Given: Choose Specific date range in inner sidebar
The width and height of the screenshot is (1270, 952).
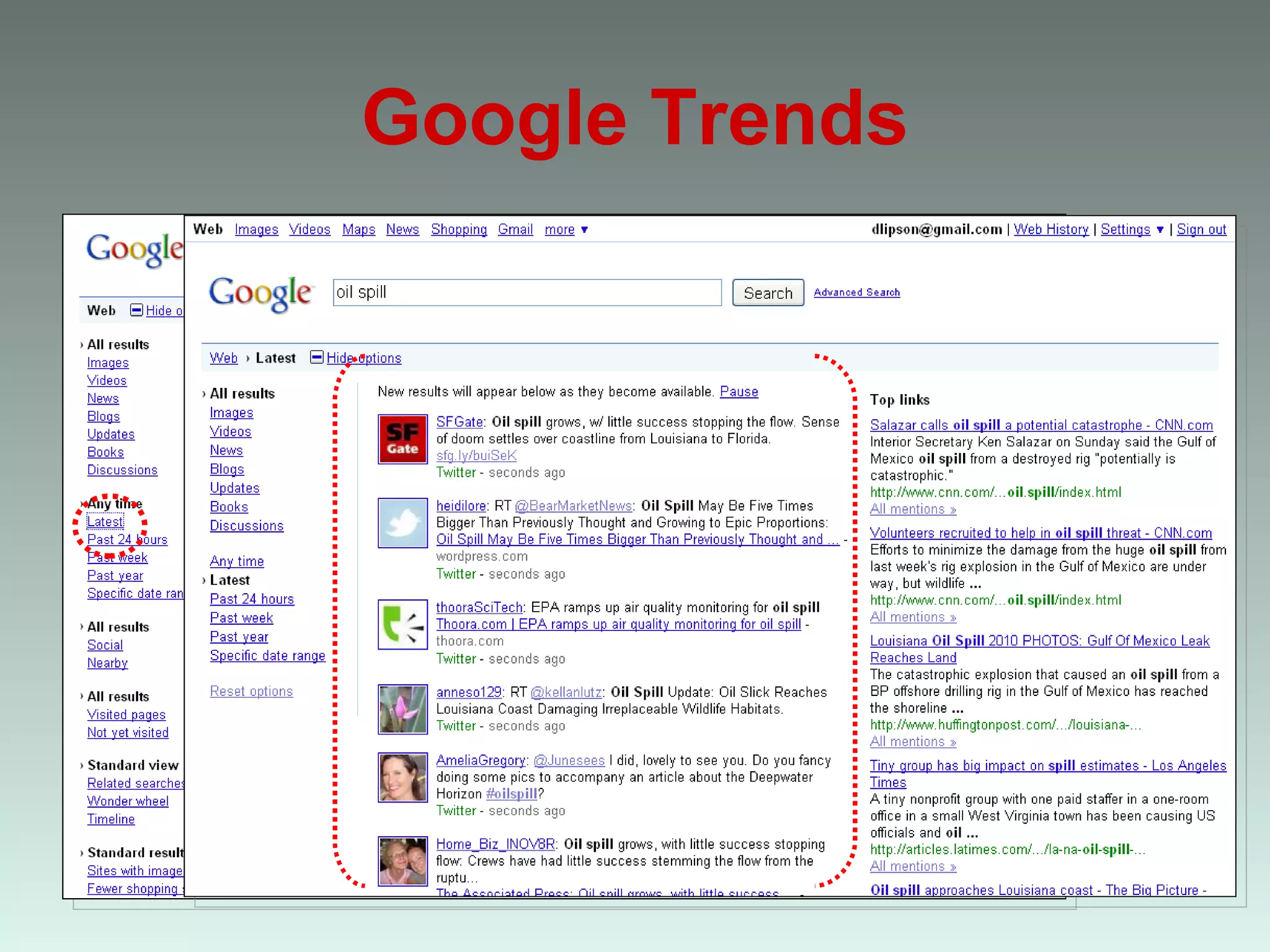Looking at the screenshot, I should point(267,656).
